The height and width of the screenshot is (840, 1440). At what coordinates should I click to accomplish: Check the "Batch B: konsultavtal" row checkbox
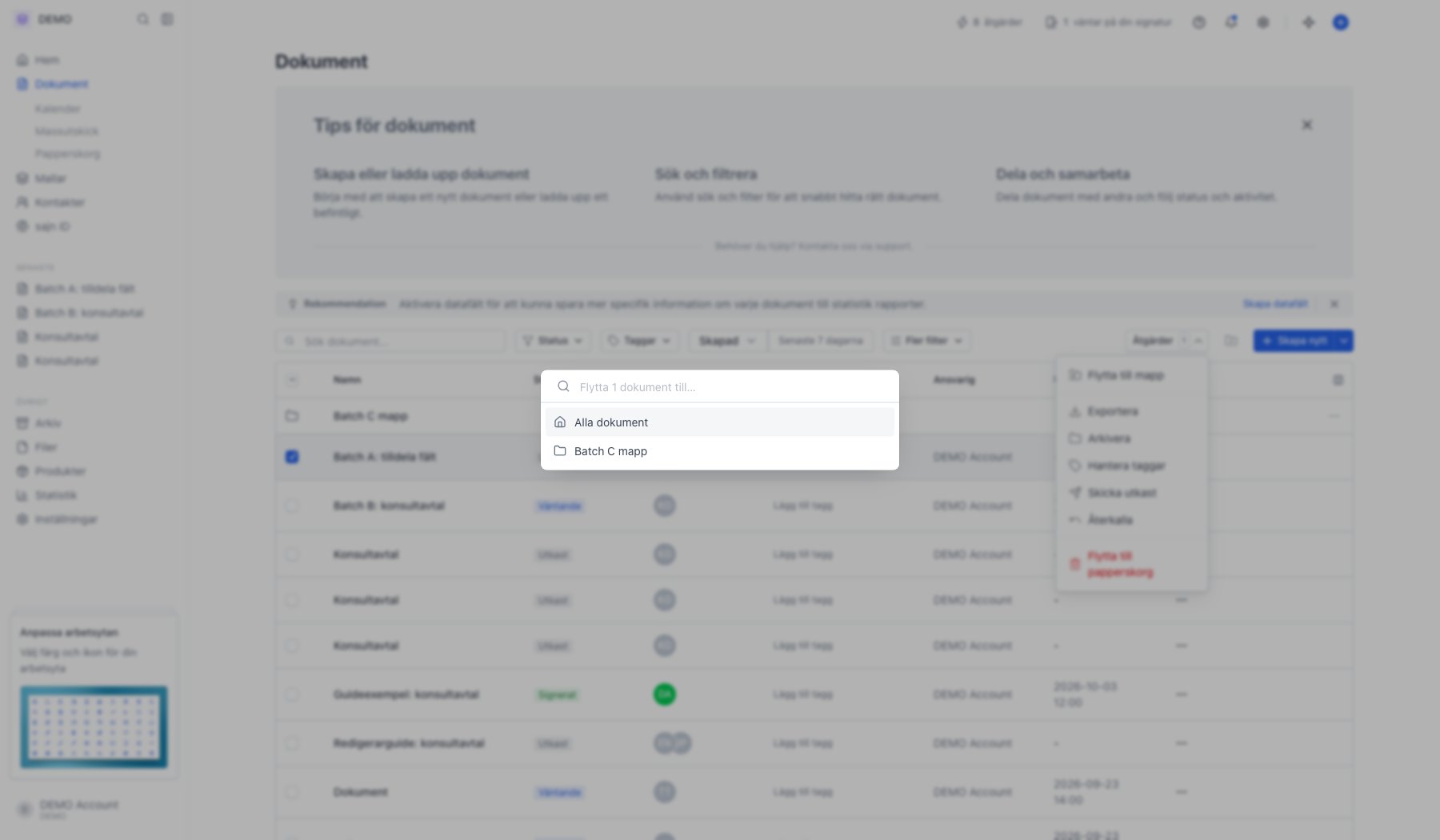tap(292, 506)
